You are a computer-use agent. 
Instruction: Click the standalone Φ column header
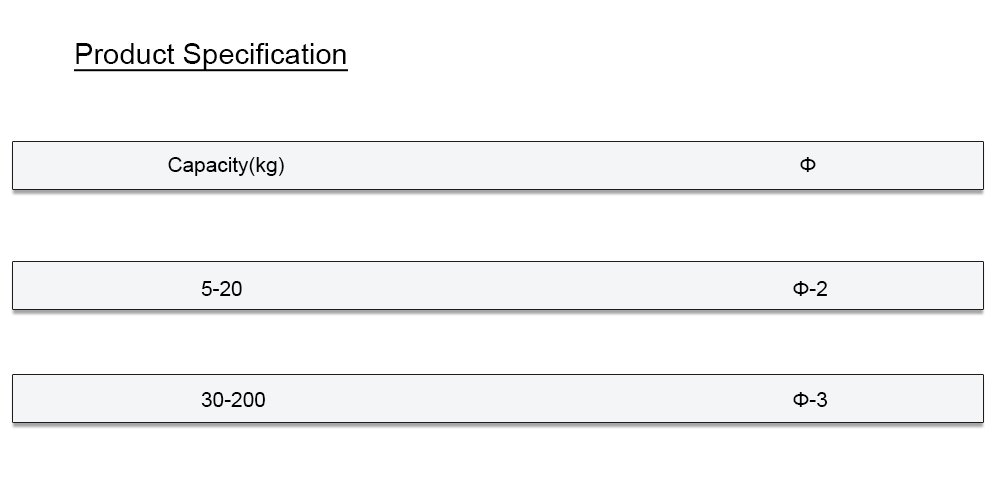(x=808, y=165)
